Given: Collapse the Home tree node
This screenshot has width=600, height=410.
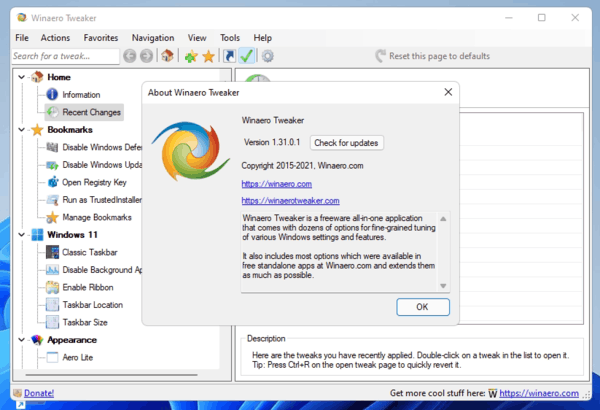Looking at the screenshot, I should [21, 77].
